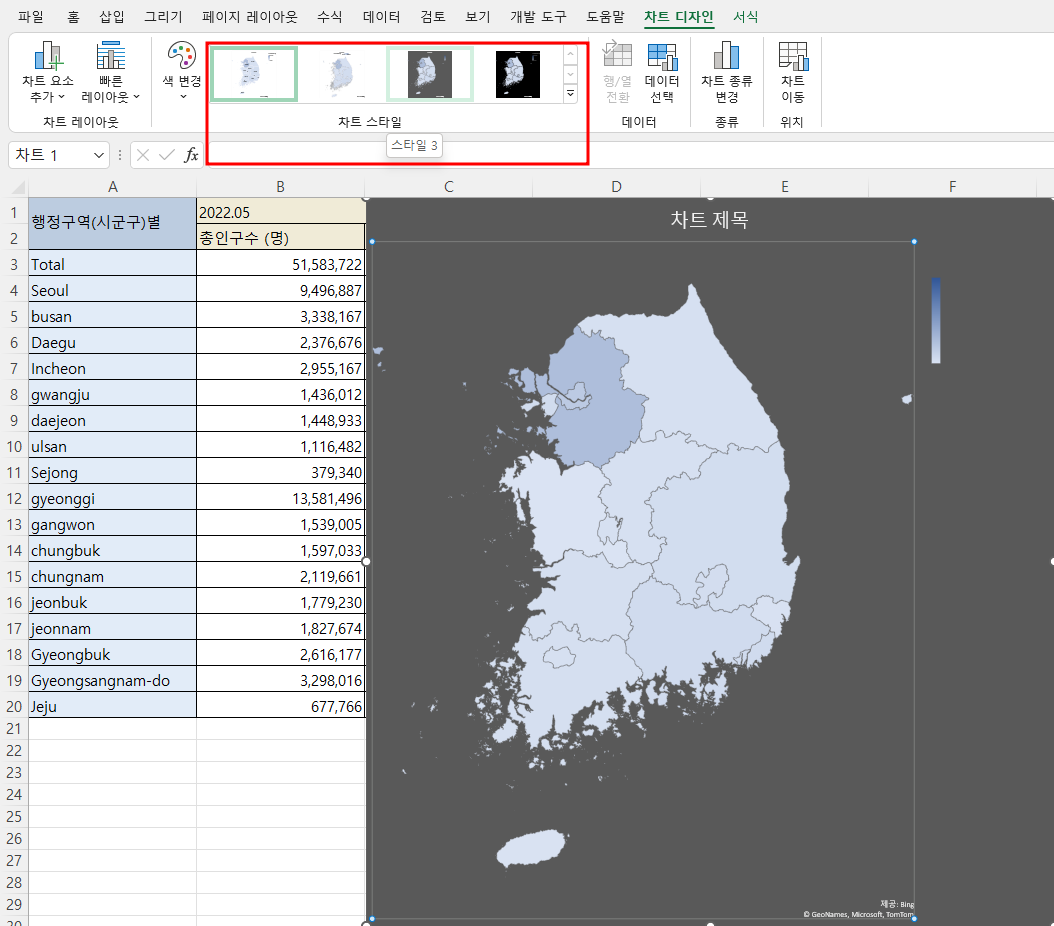Click the formula bar cancel X icon
This screenshot has width=1054, height=926.
pos(143,155)
